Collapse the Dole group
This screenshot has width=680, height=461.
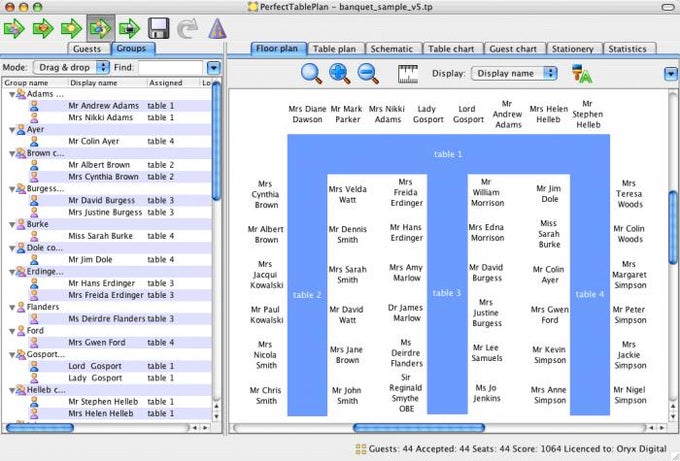point(12,248)
